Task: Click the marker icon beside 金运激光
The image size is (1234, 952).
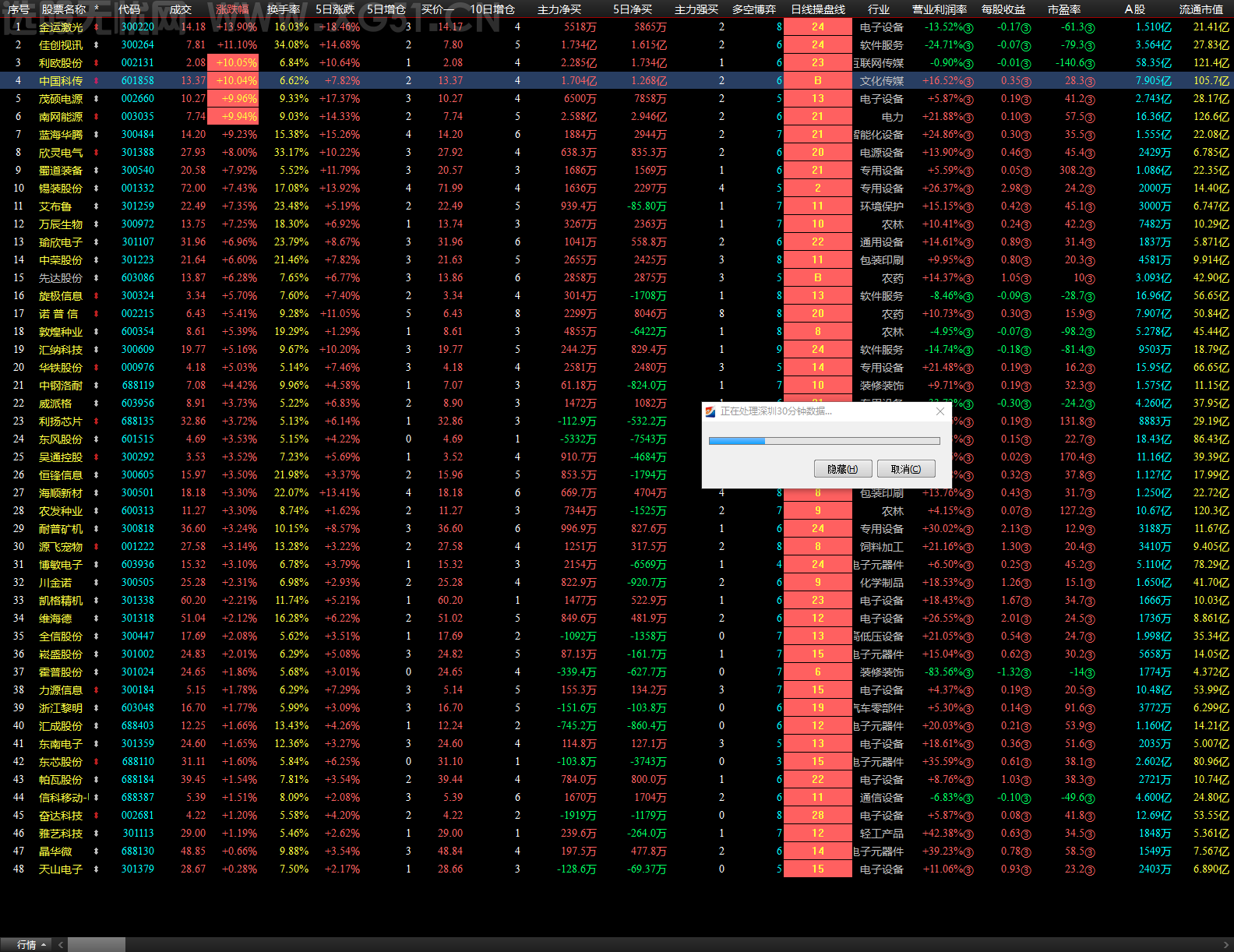Action: 97,27
